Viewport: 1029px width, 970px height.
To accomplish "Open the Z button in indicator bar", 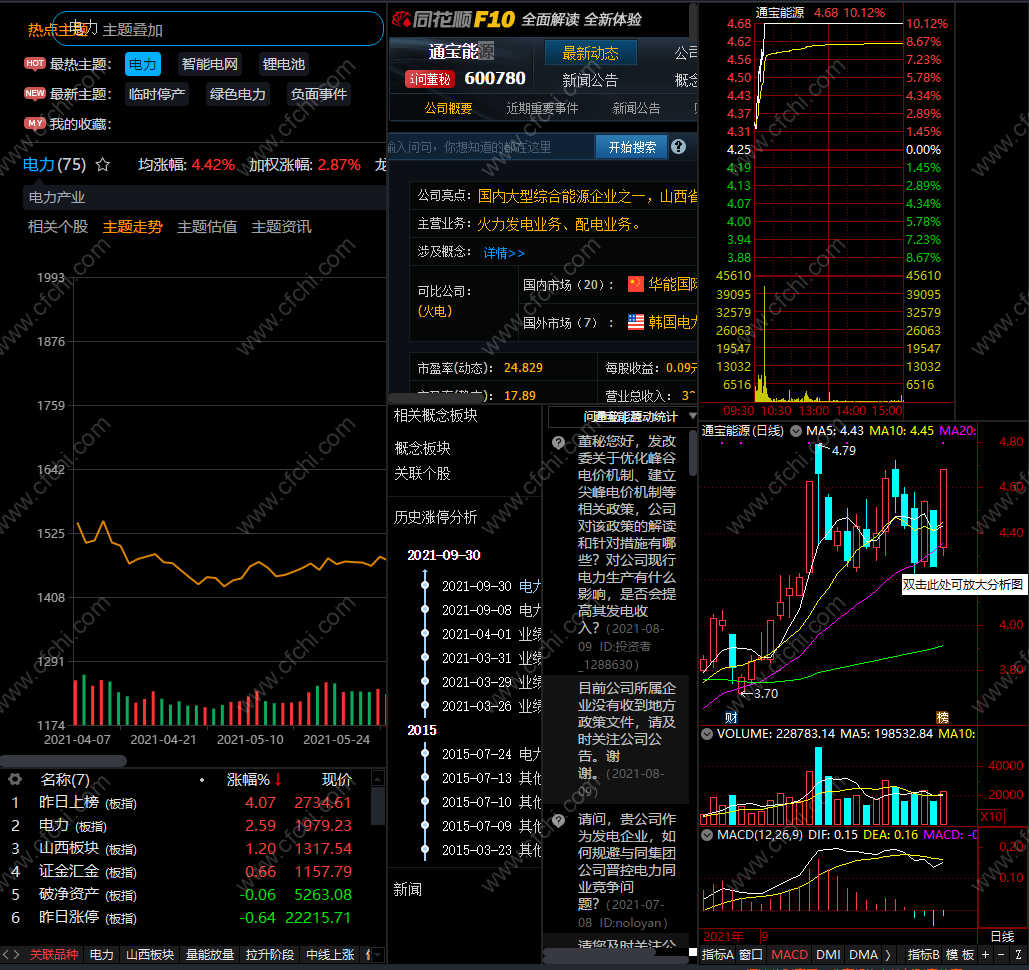I will 1018,954.
